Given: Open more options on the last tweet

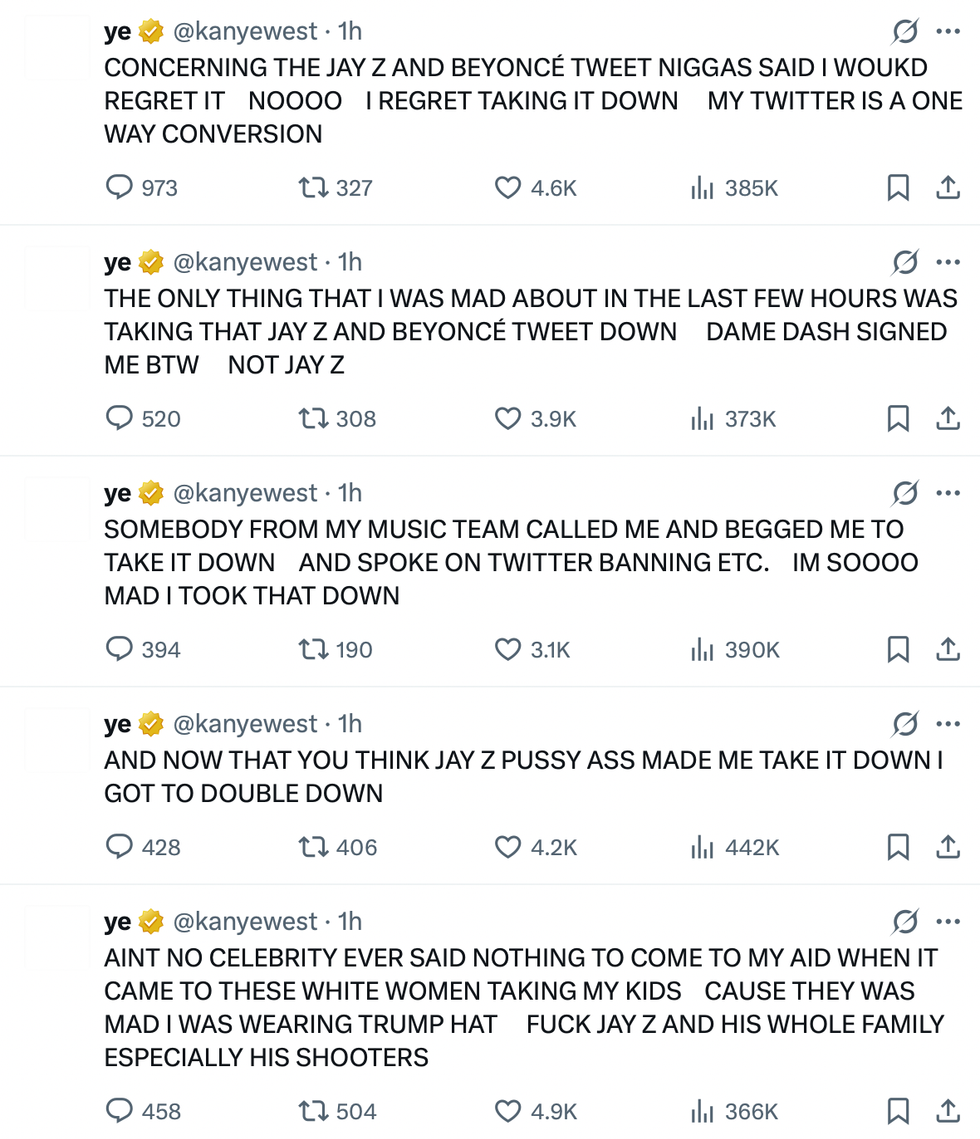Looking at the screenshot, I should coord(947,921).
